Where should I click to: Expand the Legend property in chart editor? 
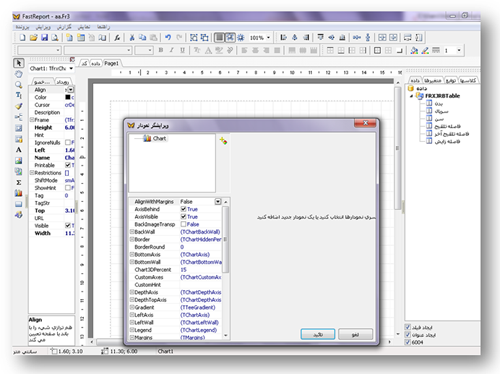point(132,330)
